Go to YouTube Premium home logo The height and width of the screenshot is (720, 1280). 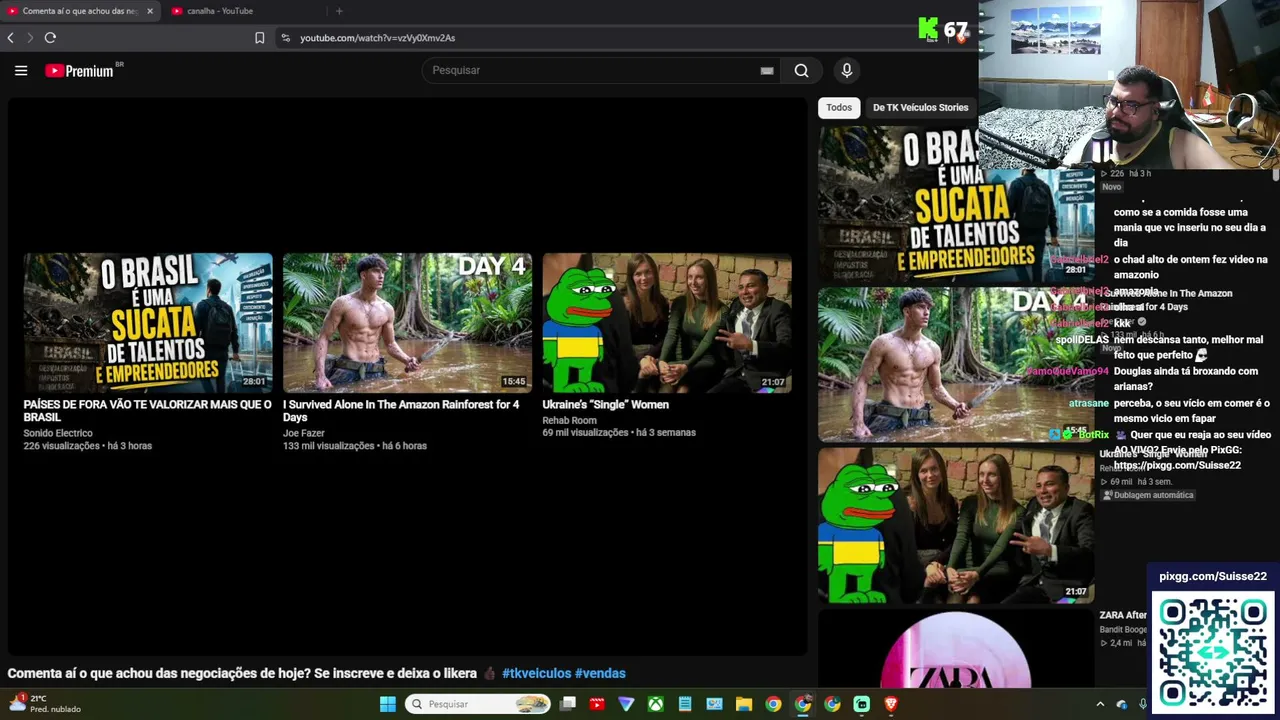click(x=80, y=71)
